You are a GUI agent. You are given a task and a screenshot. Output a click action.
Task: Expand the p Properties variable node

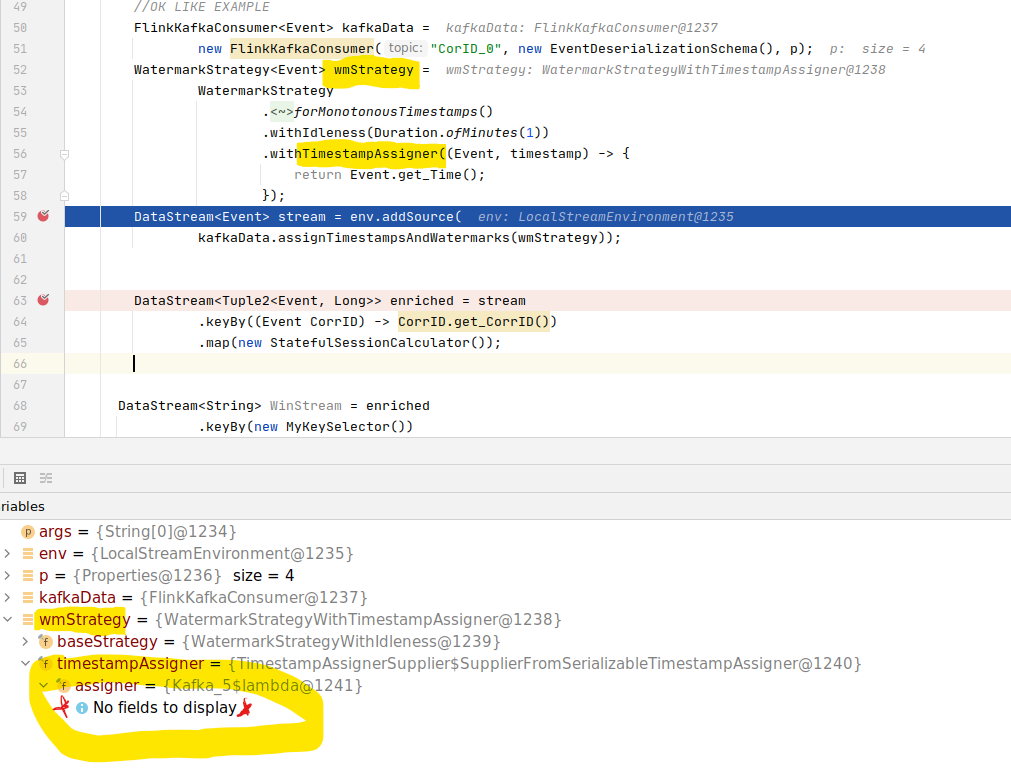tap(8, 576)
